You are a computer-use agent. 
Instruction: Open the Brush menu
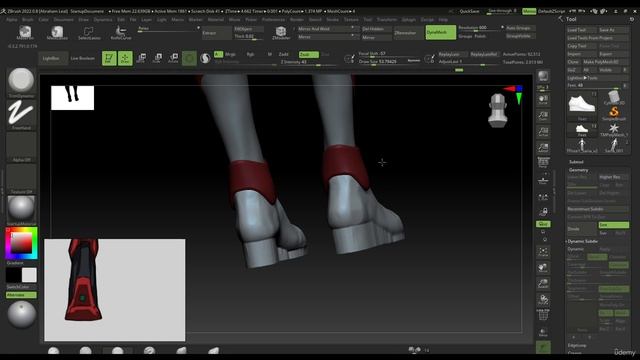tap(28, 20)
